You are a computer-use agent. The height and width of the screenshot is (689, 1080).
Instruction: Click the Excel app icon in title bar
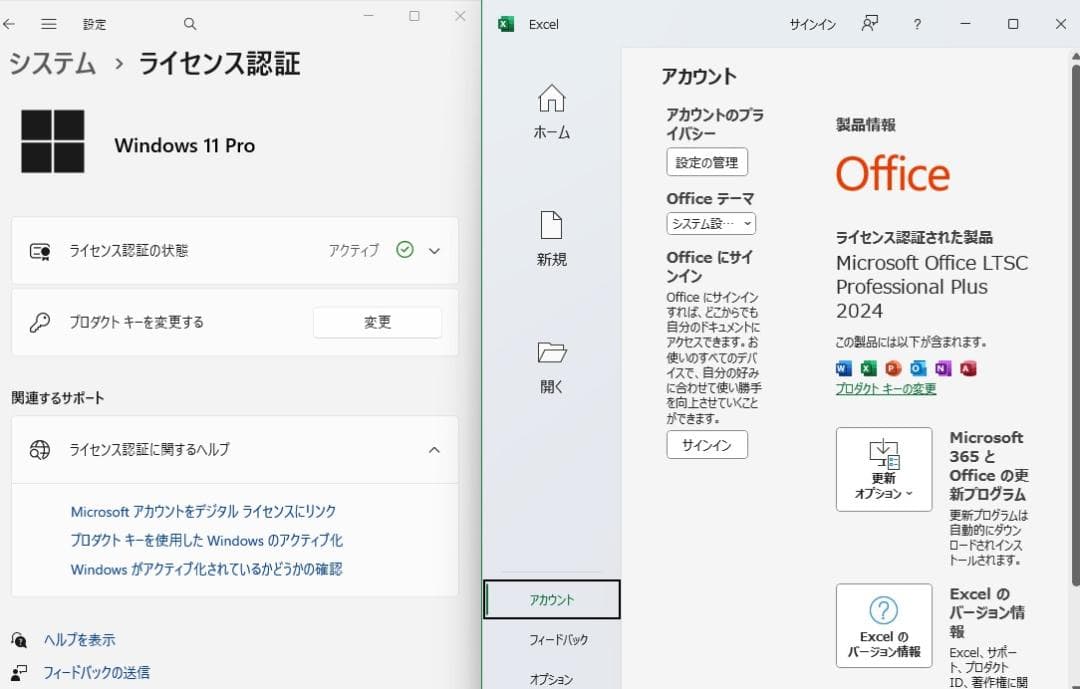tap(506, 24)
